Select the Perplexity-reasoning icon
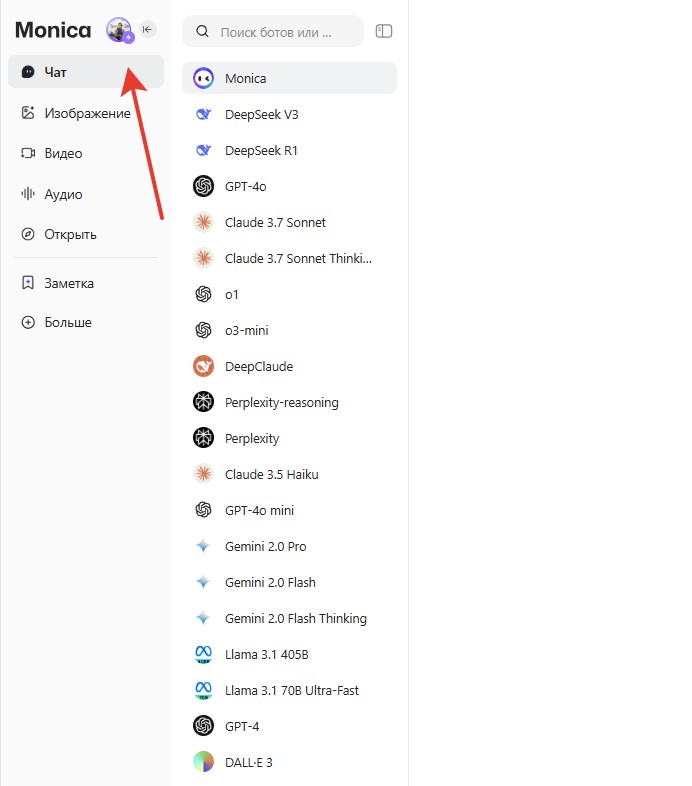 click(x=204, y=402)
